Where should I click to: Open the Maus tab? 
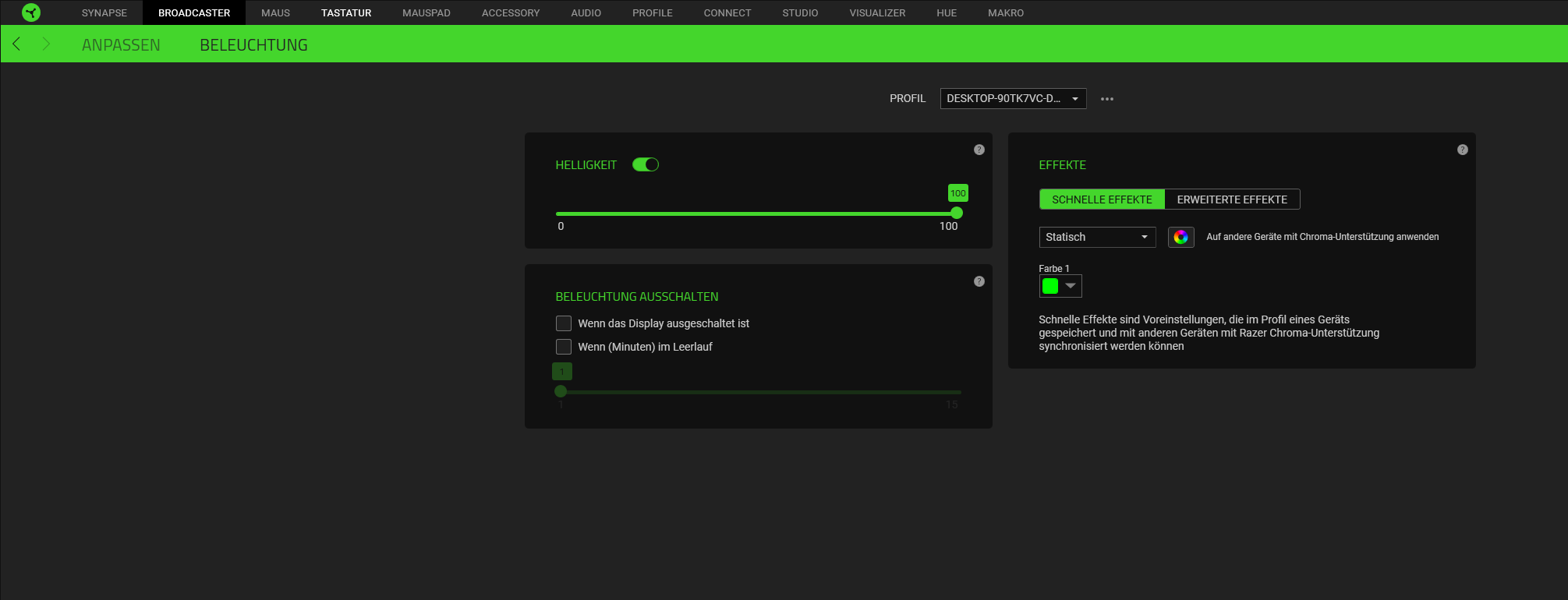[275, 12]
